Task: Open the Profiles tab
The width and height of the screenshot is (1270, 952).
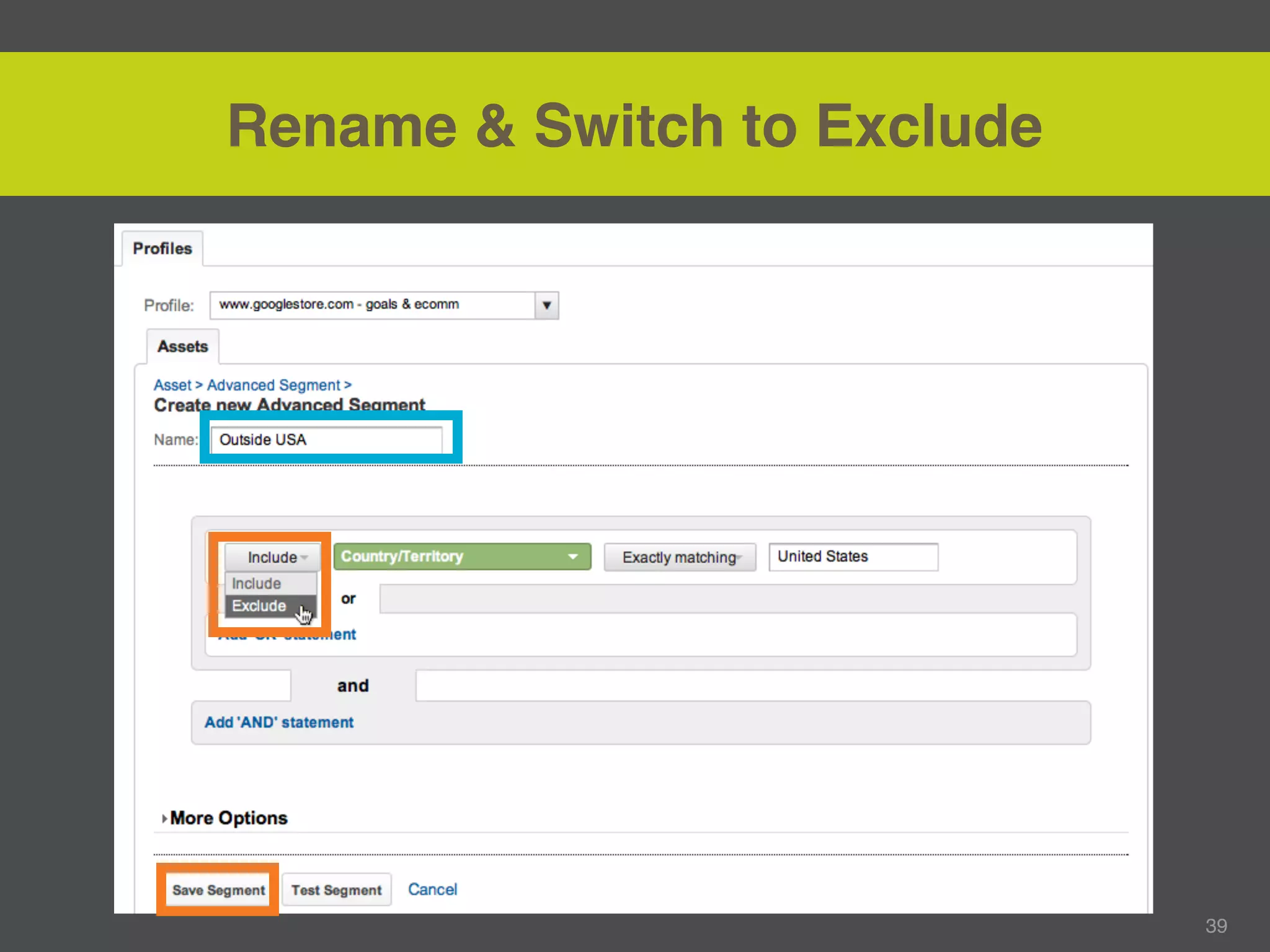Action: tap(162, 249)
